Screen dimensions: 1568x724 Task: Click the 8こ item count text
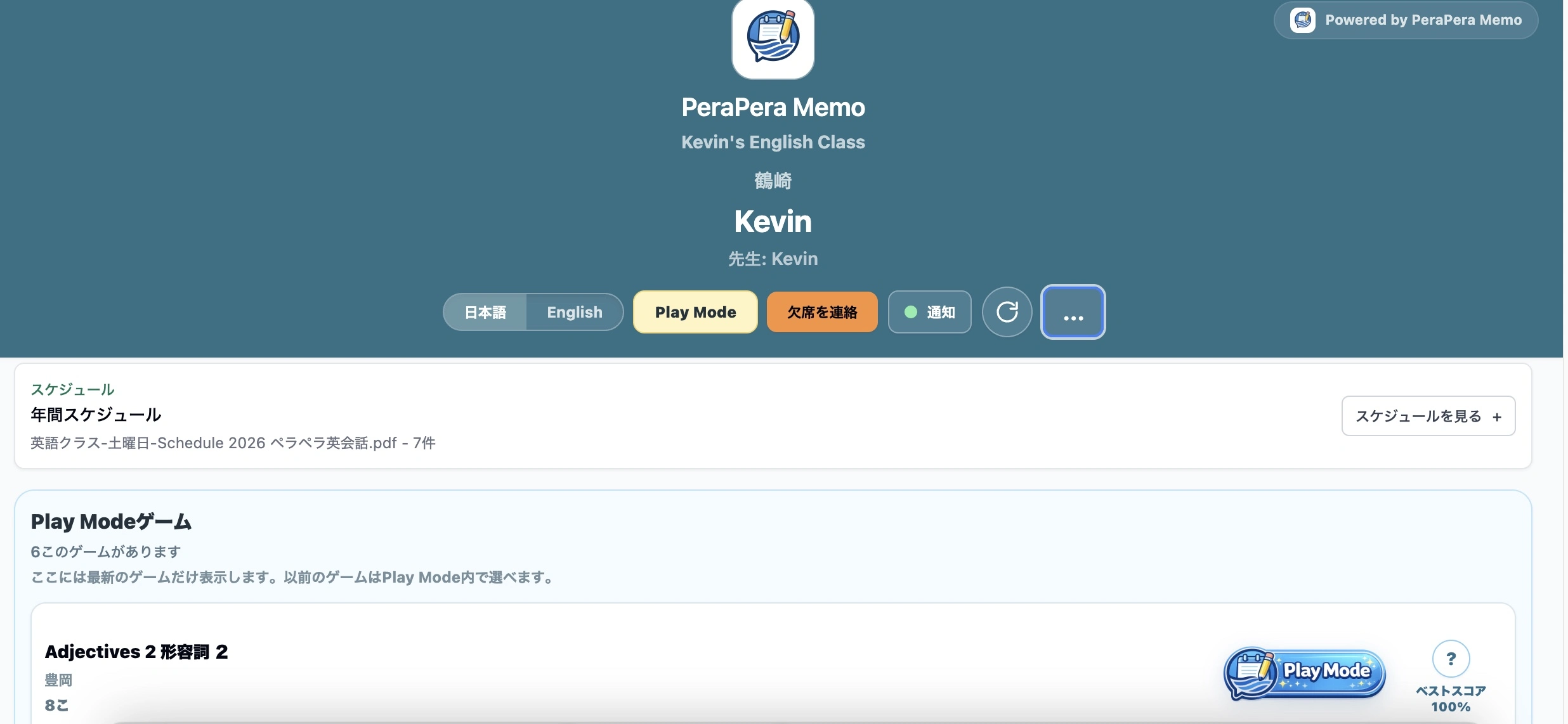(x=56, y=705)
